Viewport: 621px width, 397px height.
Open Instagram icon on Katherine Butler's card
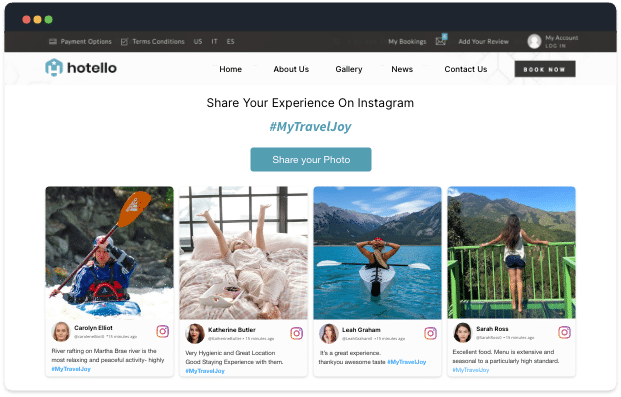[297, 333]
